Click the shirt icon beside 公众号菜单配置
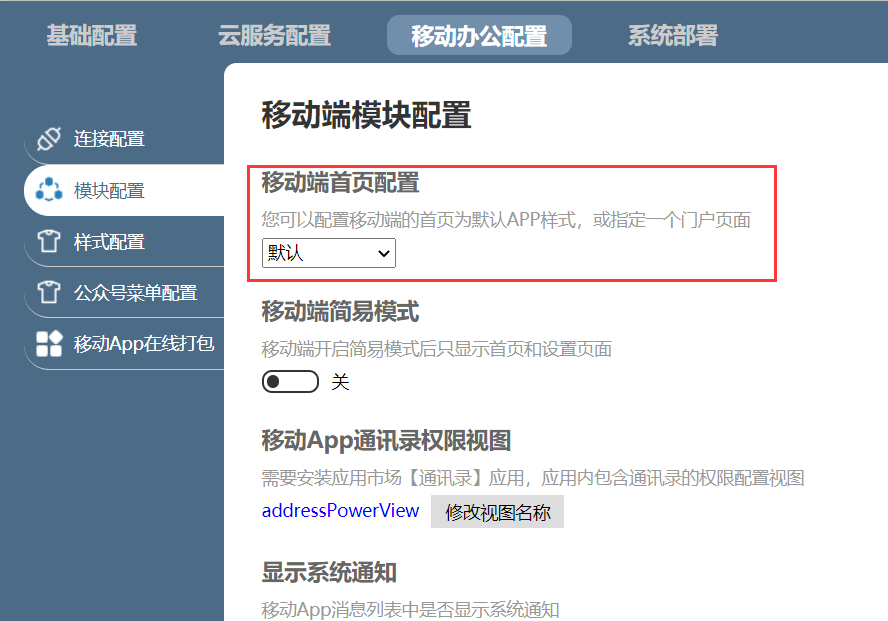This screenshot has height=621, width=888. pos(49,293)
